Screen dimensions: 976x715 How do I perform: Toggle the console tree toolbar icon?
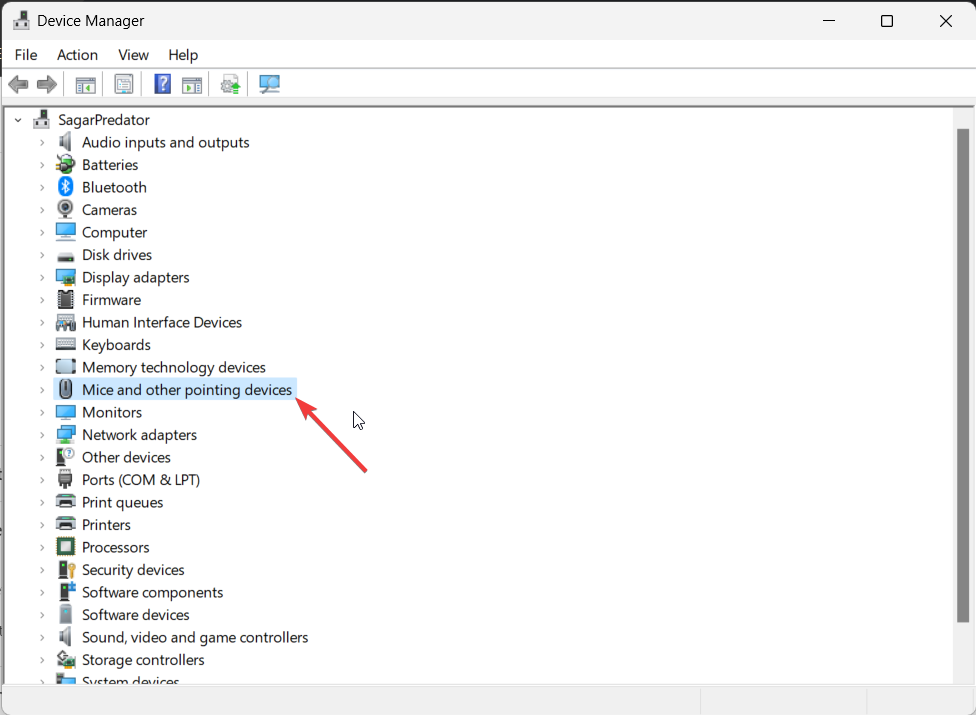pos(85,85)
